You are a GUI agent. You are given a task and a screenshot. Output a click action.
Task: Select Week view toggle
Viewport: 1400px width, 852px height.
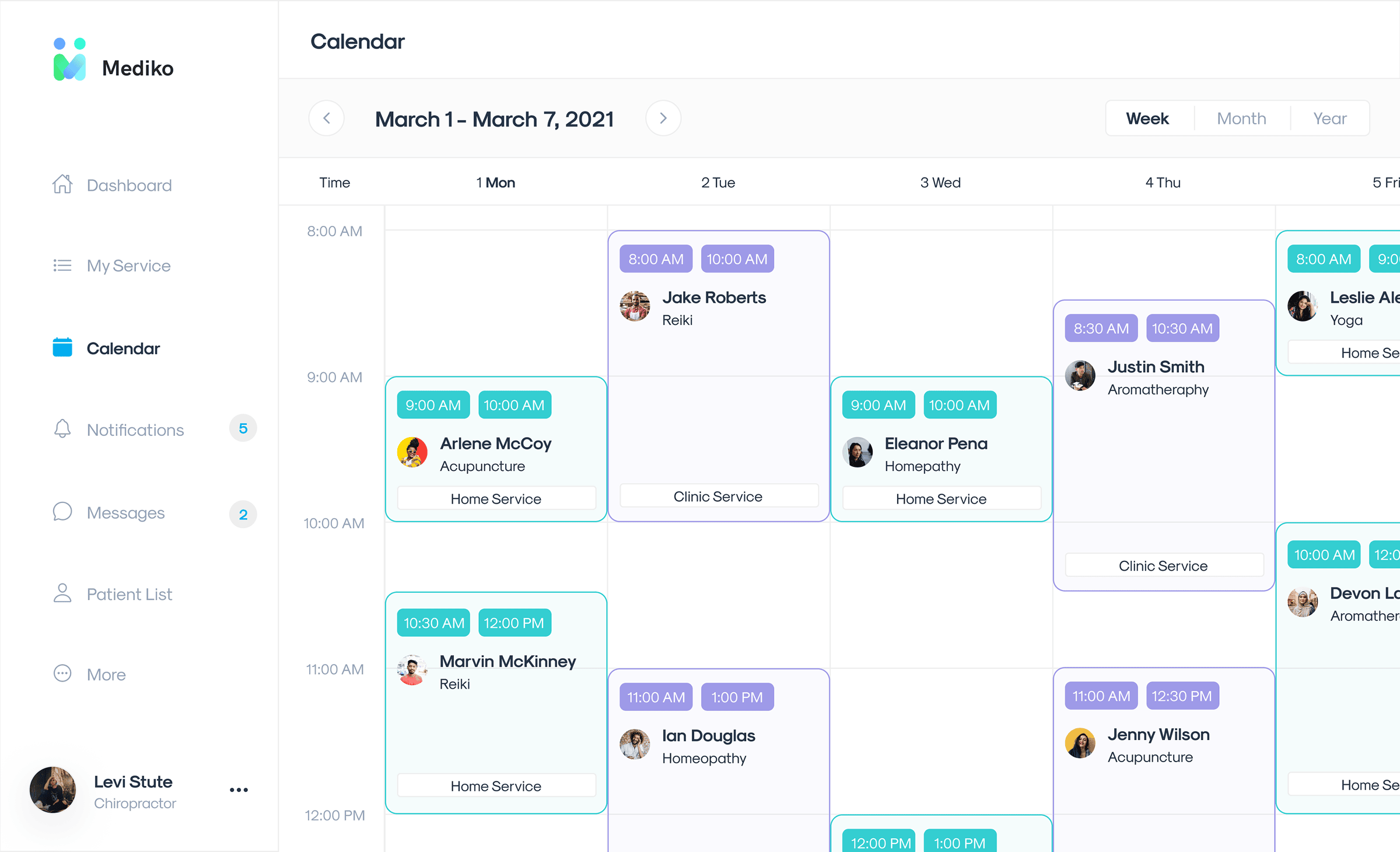(1147, 118)
